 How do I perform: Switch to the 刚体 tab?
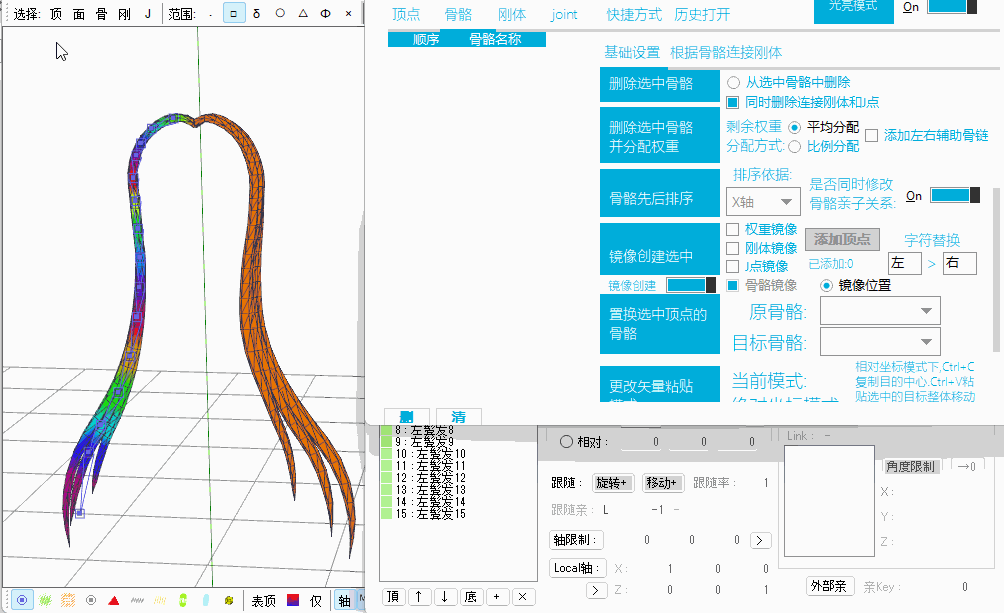tap(512, 15)
